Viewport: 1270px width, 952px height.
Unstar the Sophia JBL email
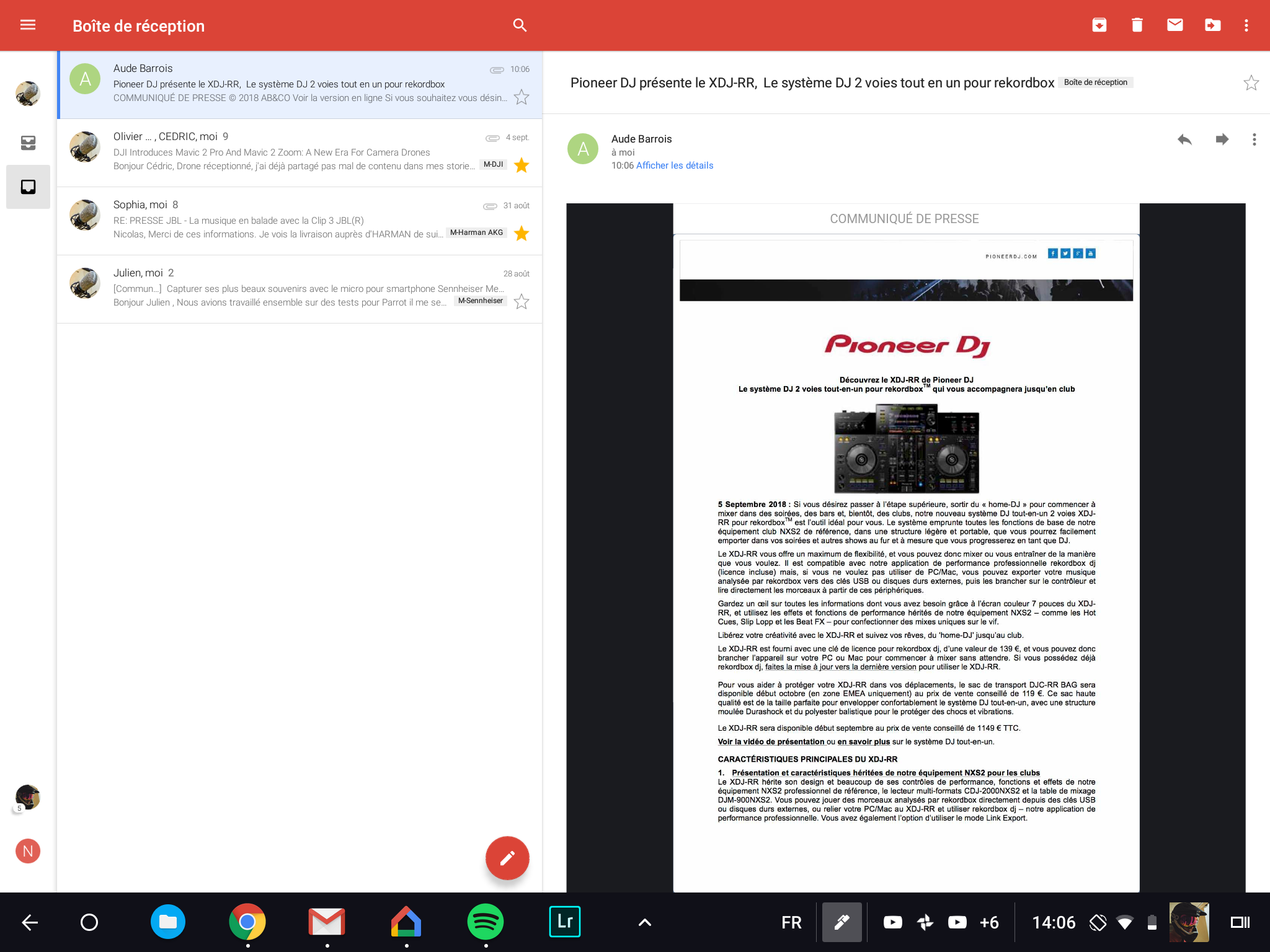pyautogui.click(x=522, y=234)
